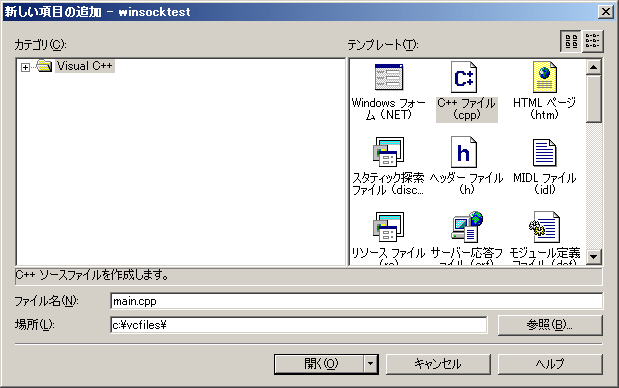The width and height of the screenshot is (619, 388).
Task: Select the header file (.h) template
Action: click(x=466, y=166)
